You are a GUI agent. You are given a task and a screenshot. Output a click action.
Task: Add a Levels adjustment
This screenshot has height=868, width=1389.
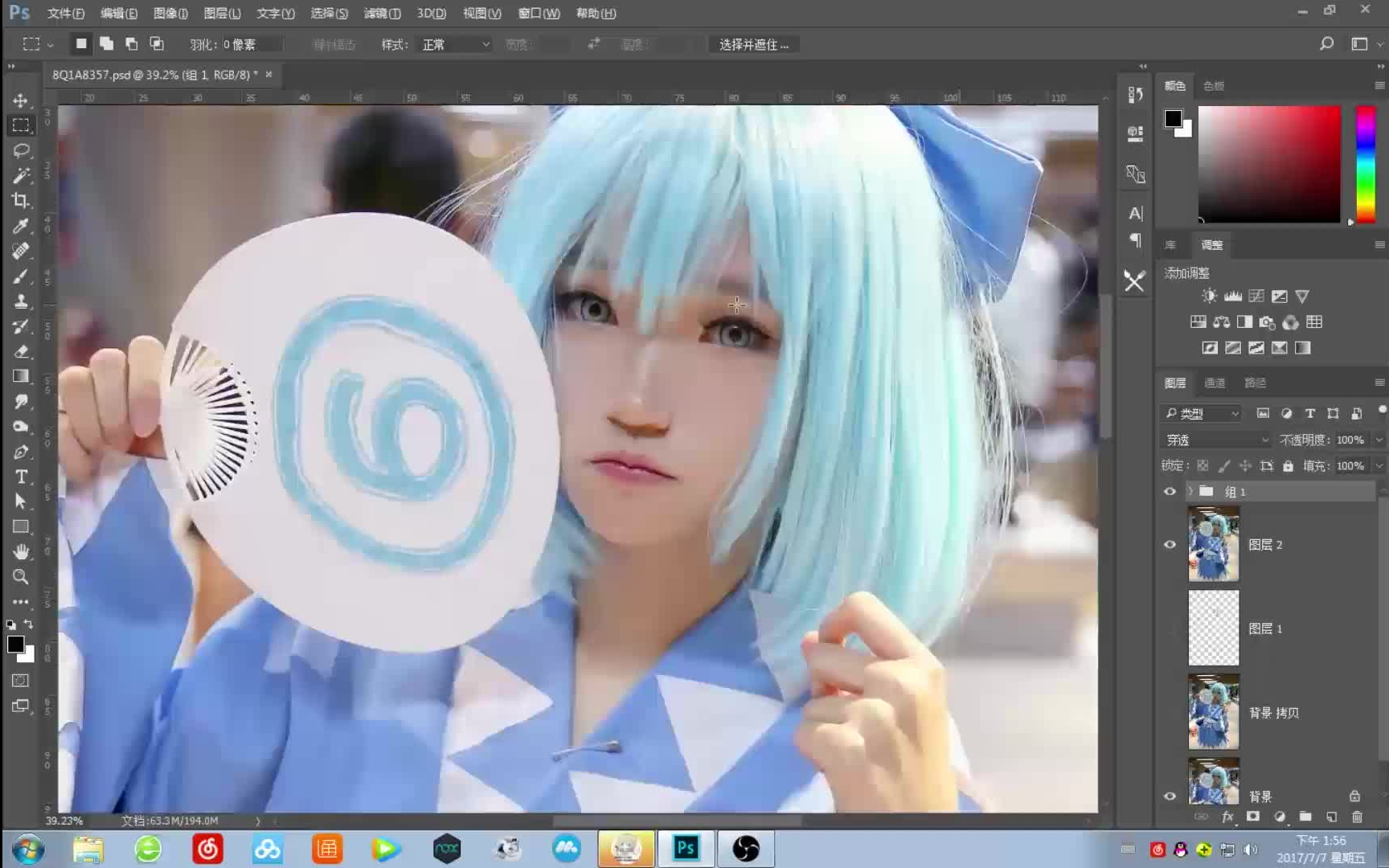[1233, 296]
